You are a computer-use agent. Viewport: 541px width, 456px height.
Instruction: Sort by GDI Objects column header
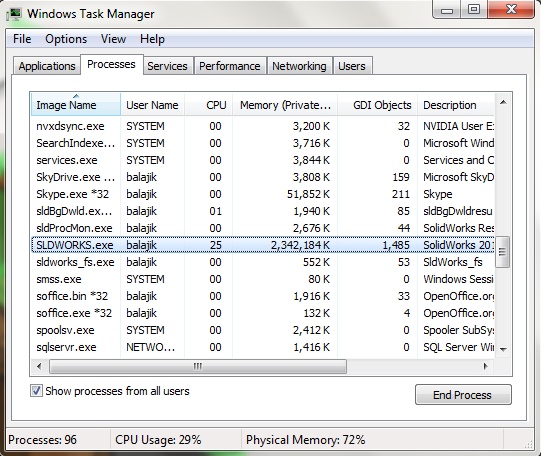tap(377, 105)
